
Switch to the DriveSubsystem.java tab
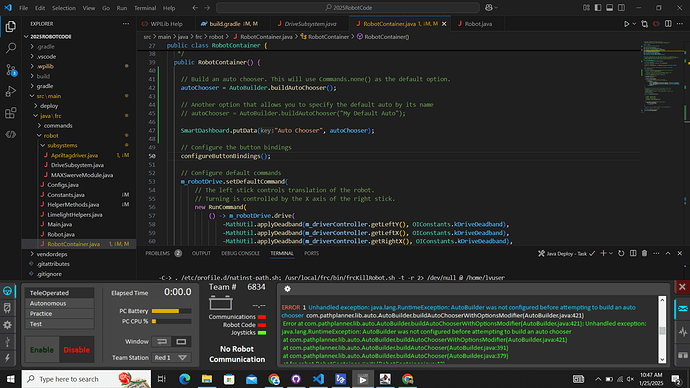(x=310, y=24)
